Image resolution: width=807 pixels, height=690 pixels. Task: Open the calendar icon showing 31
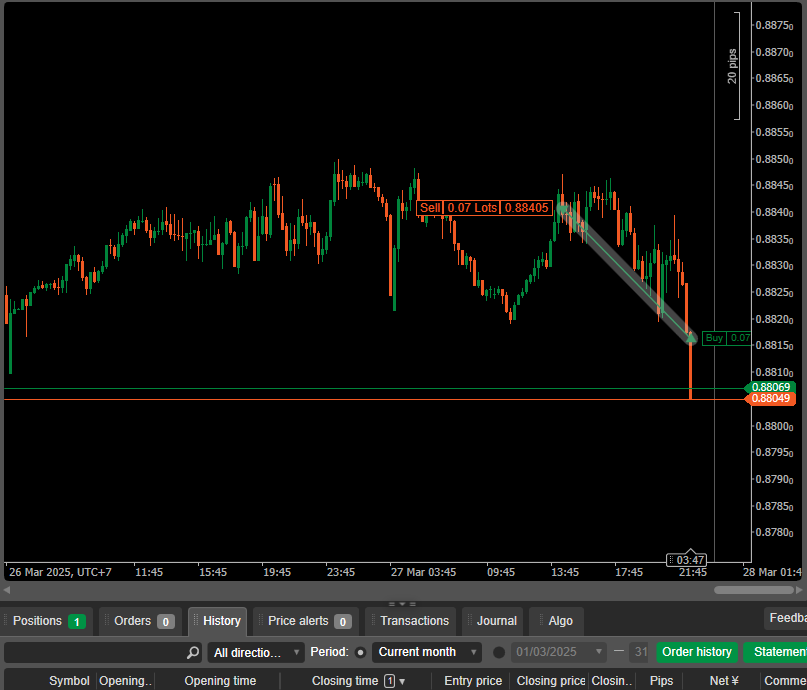tap(639, 652)
